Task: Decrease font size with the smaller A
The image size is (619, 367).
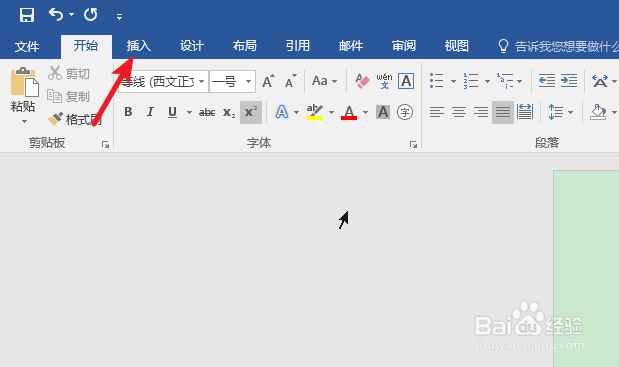Action: click(x=291, y=81)
